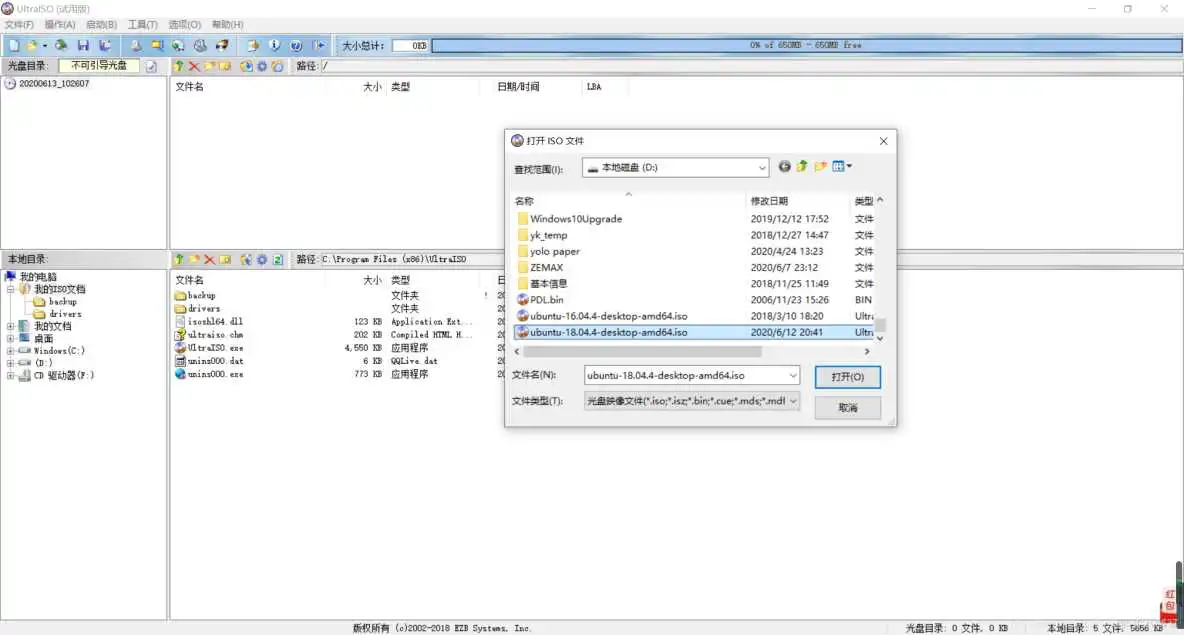
Task: Open the 文件类型 file type dropdown
Action: point(793,399)
